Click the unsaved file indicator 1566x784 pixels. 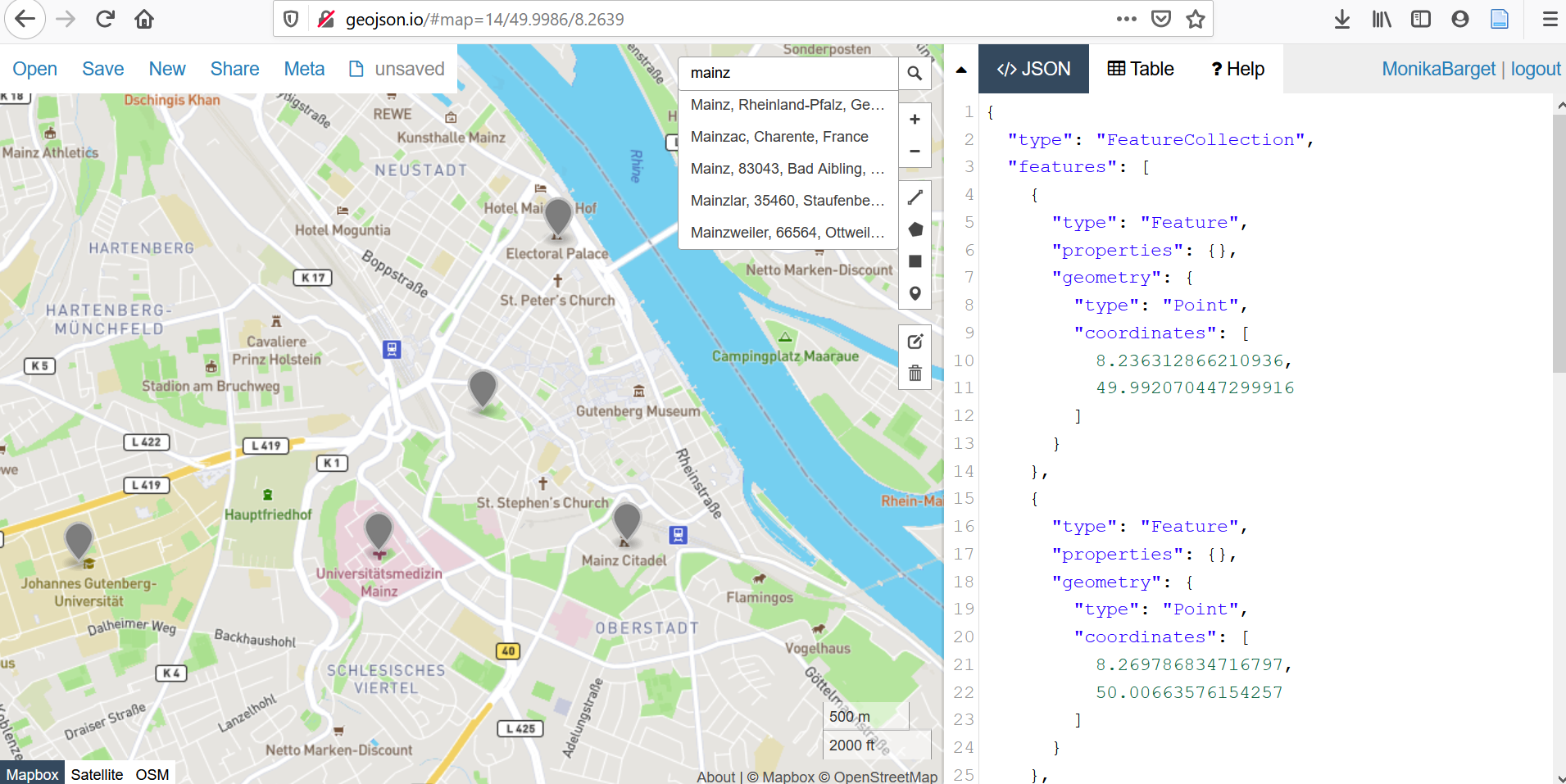point(397,69)
